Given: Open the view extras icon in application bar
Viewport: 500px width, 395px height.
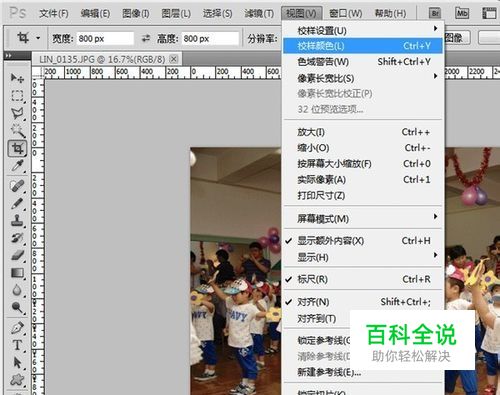Looking at the screenshot, I should [x=489, y=13].
